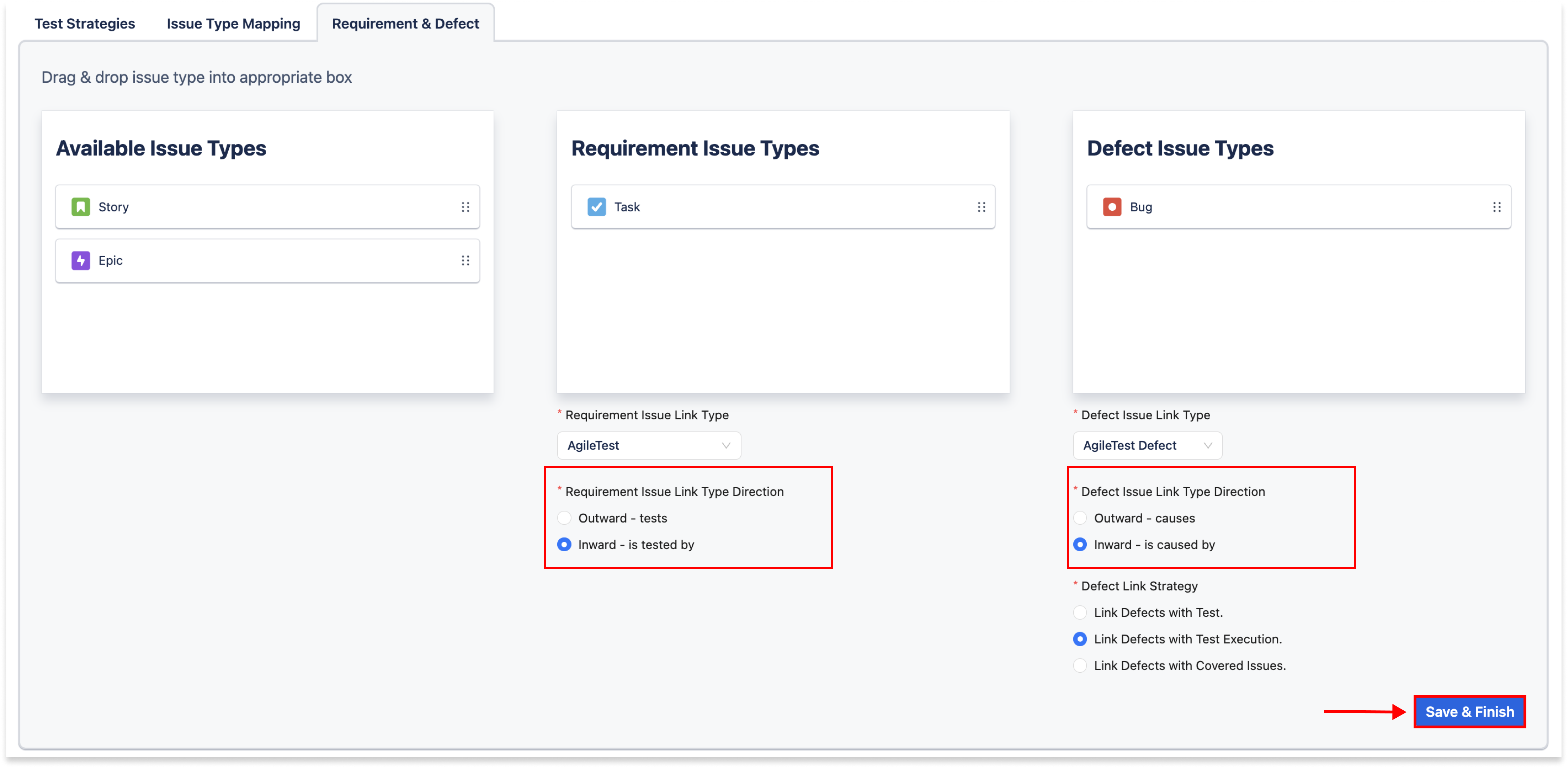Click the blue Task checkmark icon
The image size is (1568, 768).
(596, 207)
